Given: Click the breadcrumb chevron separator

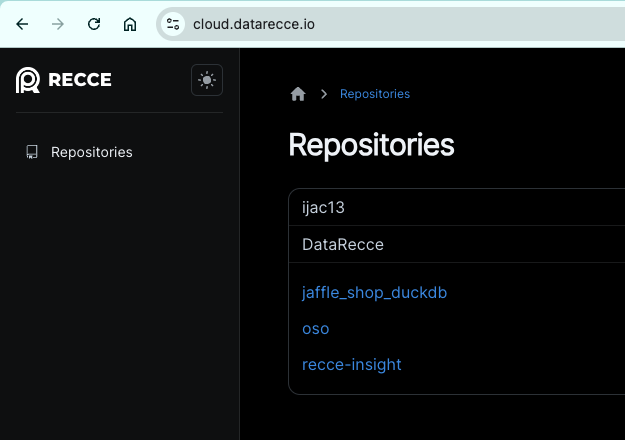Looking at the screenshot, I should coord(324,94).
